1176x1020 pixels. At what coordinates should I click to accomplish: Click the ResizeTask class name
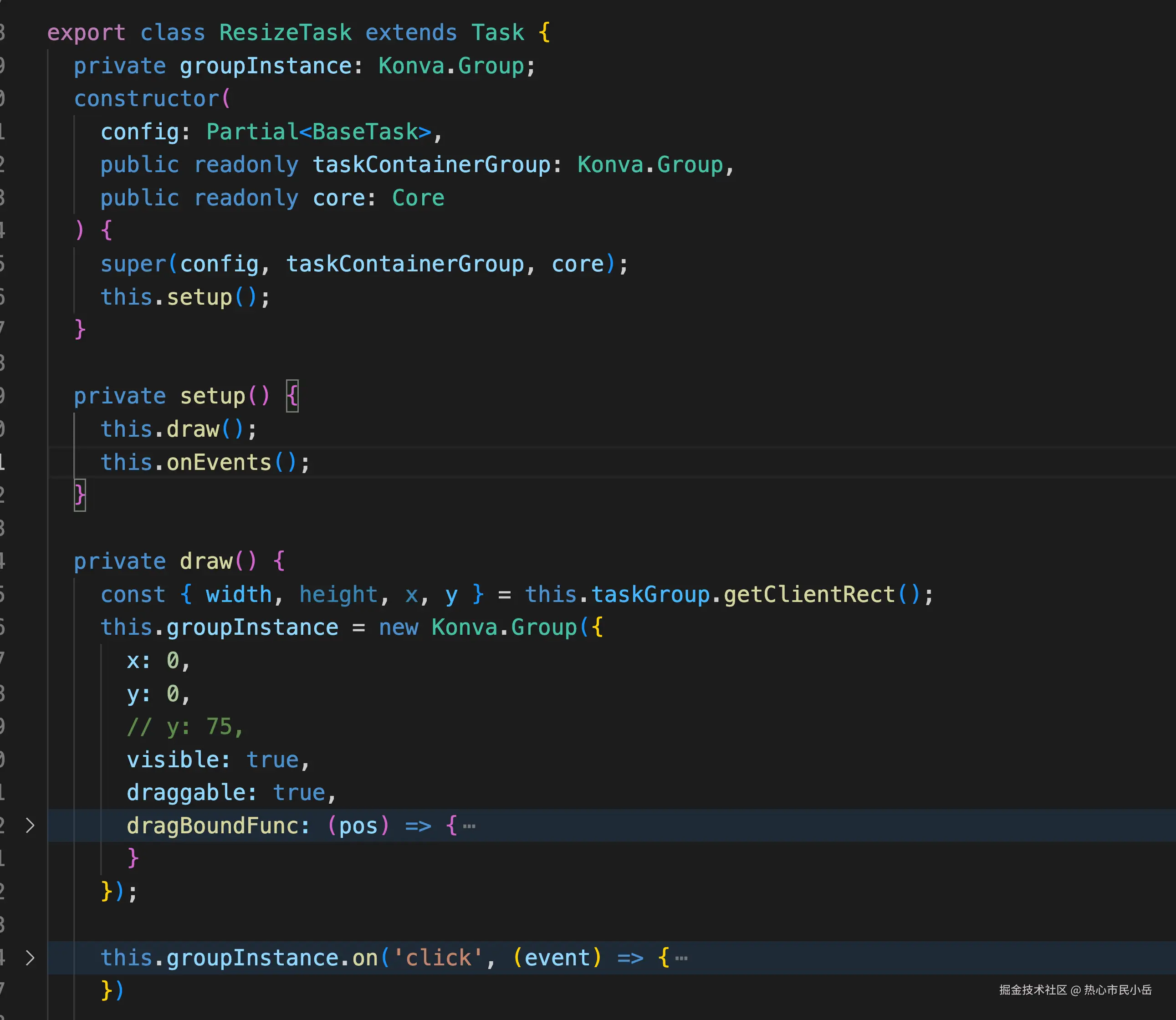[285, 32]
